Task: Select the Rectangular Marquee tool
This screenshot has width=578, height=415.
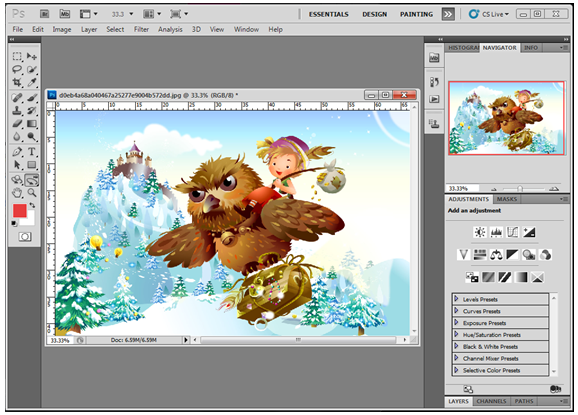Action: [17, 56]
